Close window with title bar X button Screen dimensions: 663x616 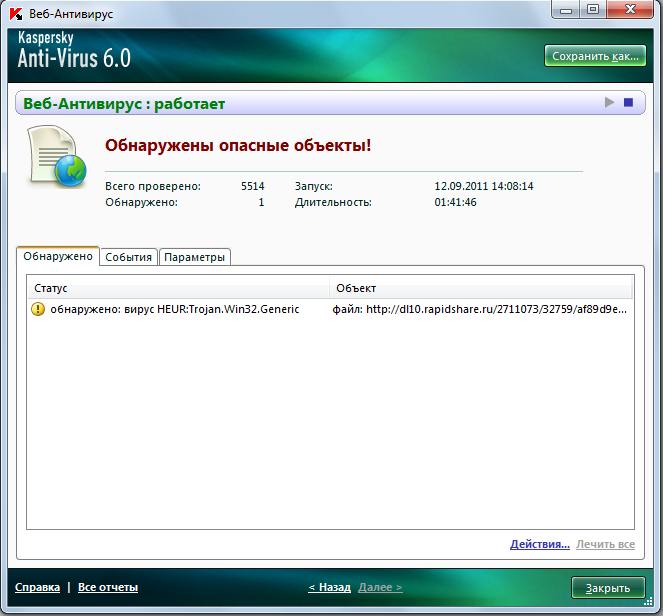point(630,9)
